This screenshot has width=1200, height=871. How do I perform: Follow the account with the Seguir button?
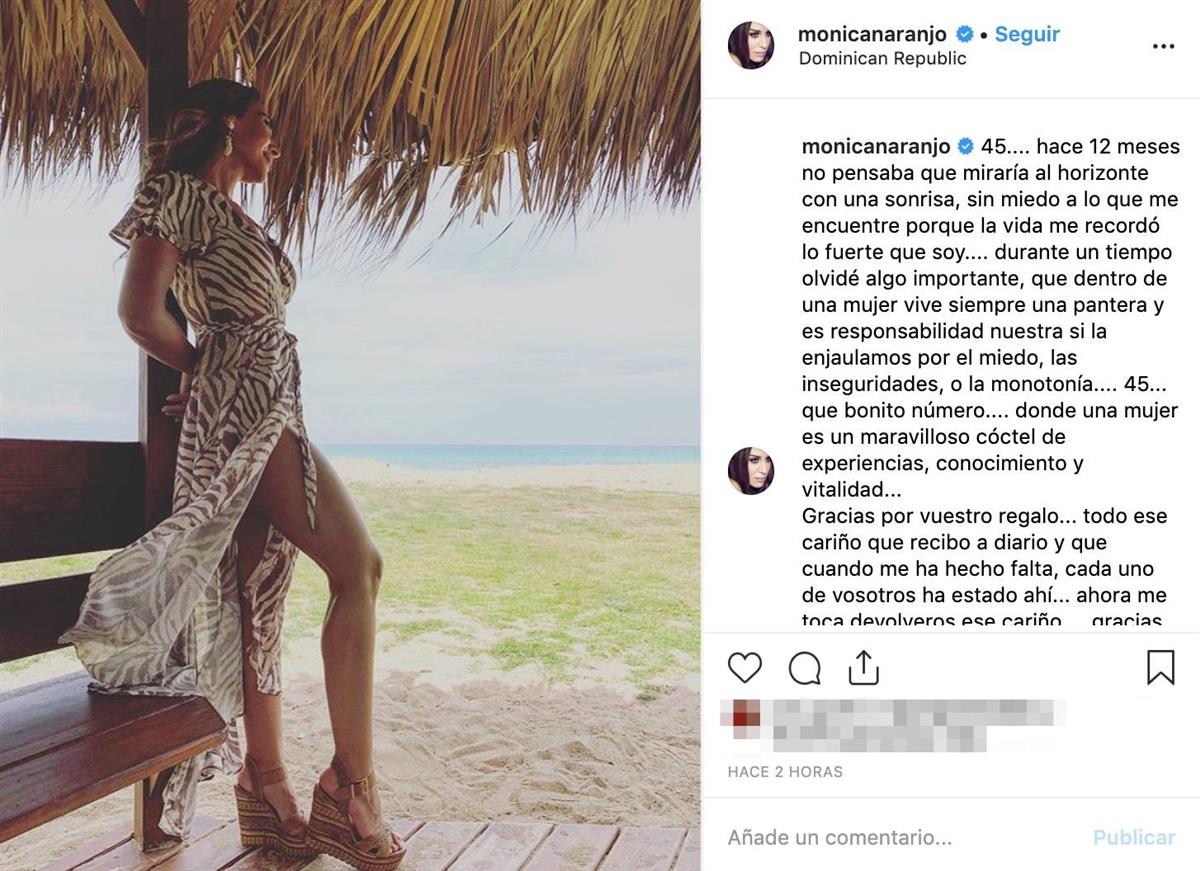click(x=1027, y=34)
